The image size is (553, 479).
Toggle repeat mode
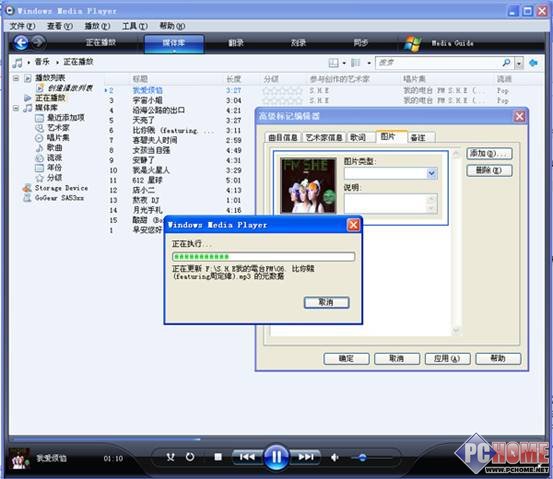190,457
